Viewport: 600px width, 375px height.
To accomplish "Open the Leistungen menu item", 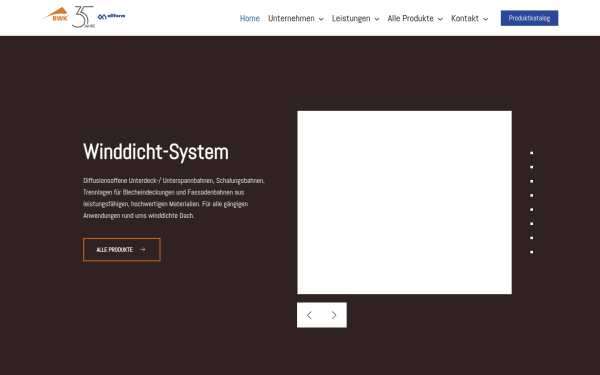I will coord(351,18).
